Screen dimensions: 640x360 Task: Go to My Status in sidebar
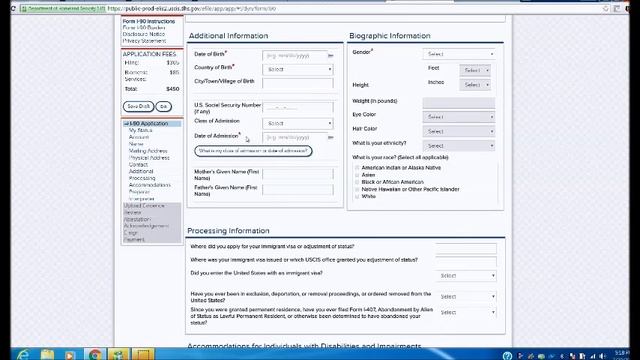(x=140, y=130)
